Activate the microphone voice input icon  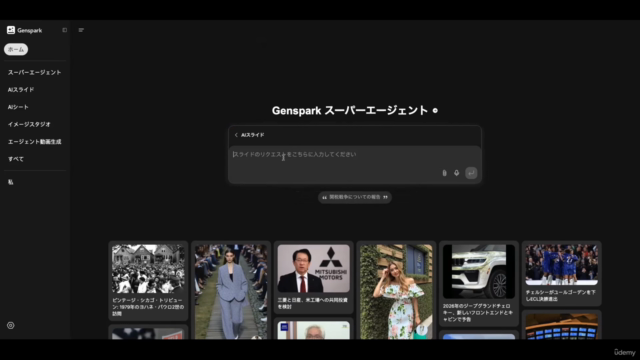[456, 173]
